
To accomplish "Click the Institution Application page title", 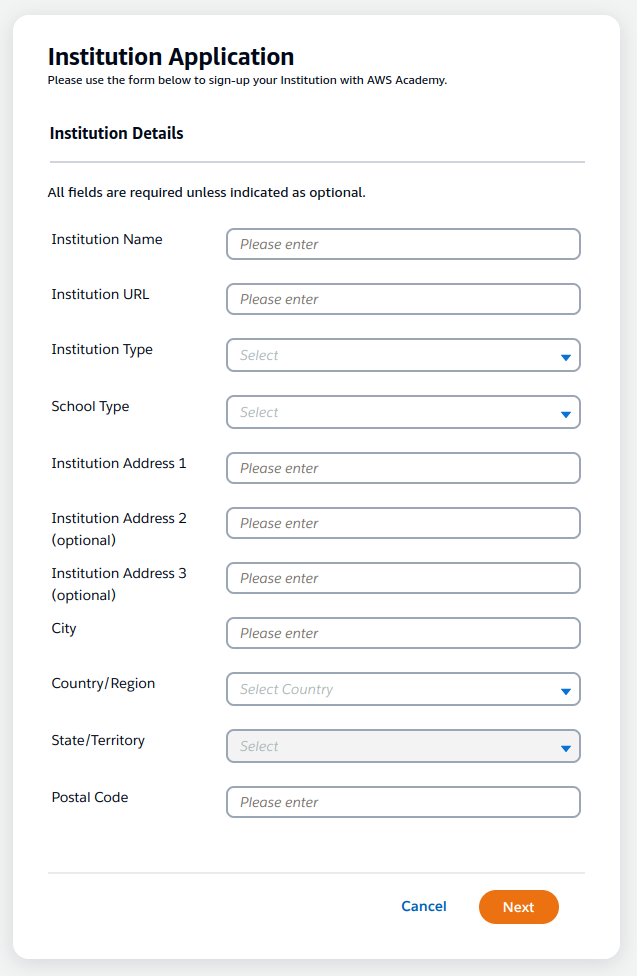I will (171, 57).
